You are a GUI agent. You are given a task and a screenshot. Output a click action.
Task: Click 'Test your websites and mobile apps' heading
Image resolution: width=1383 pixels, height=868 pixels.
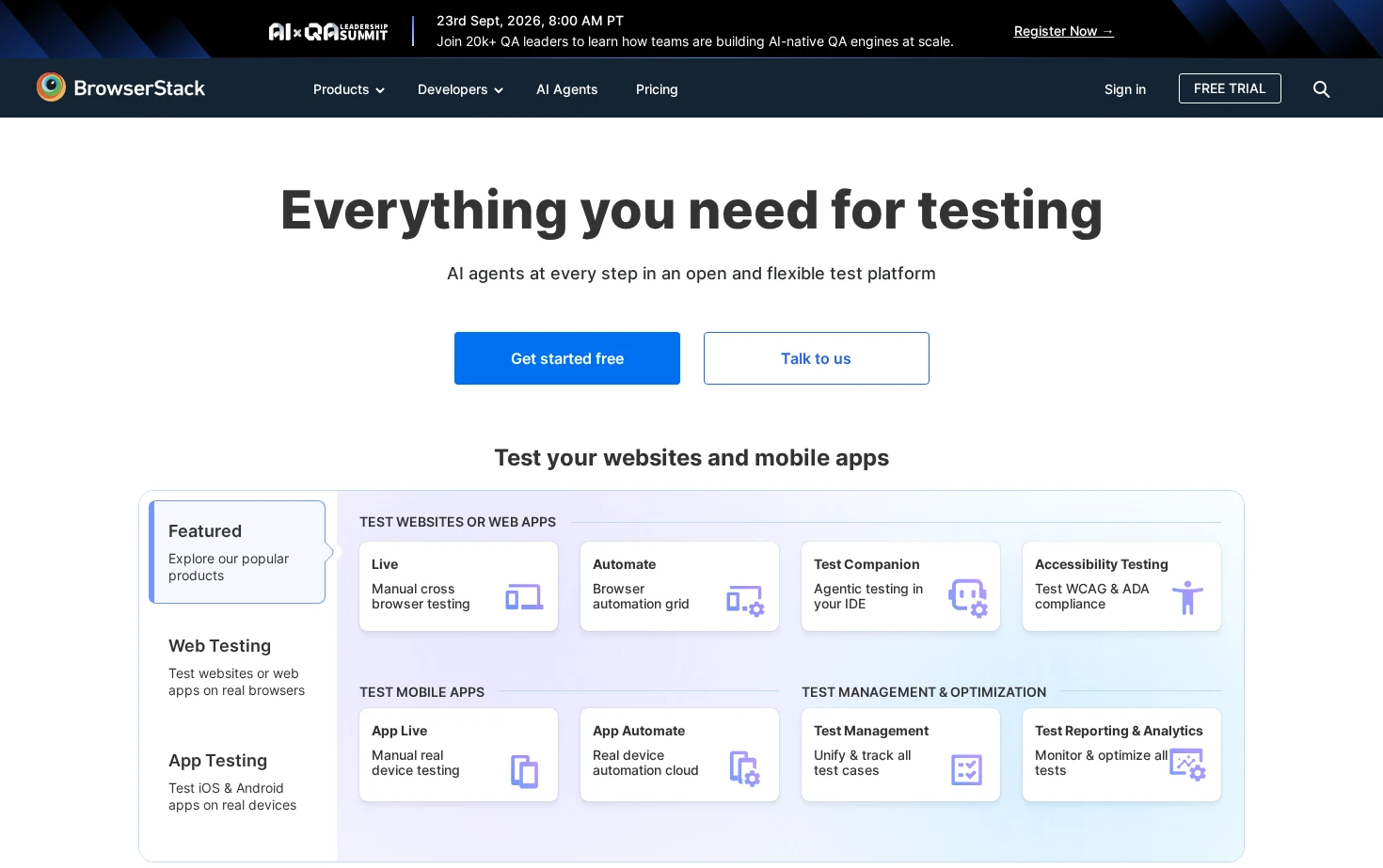691,458
